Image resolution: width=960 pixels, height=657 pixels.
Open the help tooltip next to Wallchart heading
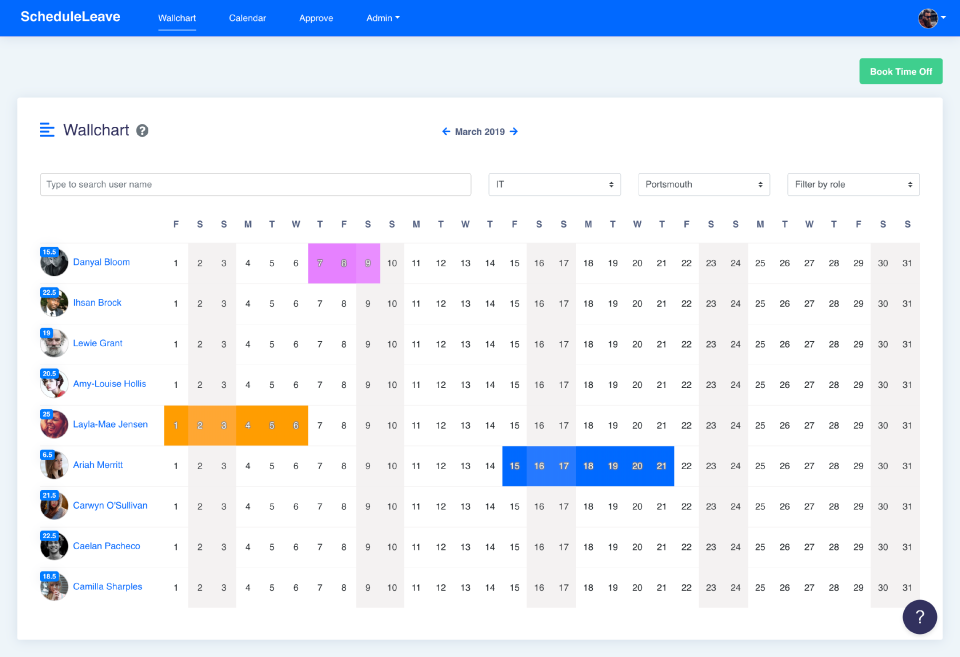coord(141,131)
